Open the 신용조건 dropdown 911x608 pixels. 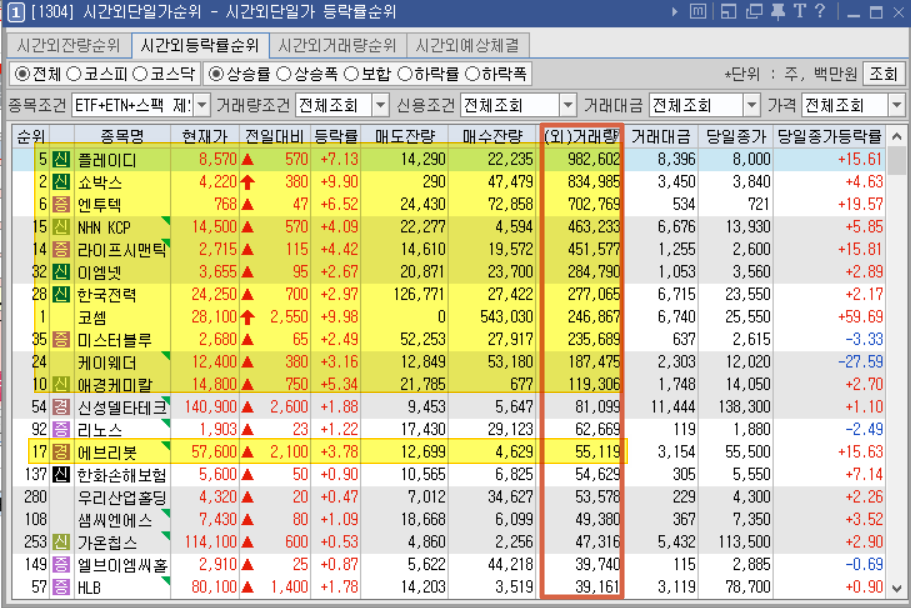pos(568,106)
